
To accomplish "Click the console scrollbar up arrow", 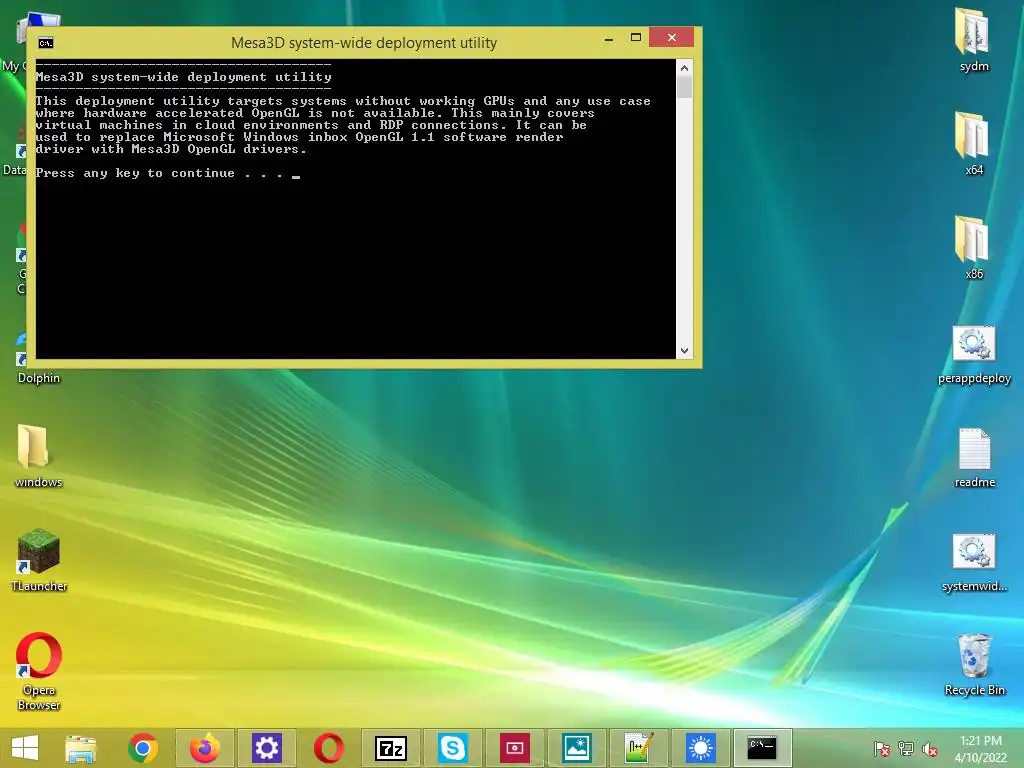I will (684, 67).
